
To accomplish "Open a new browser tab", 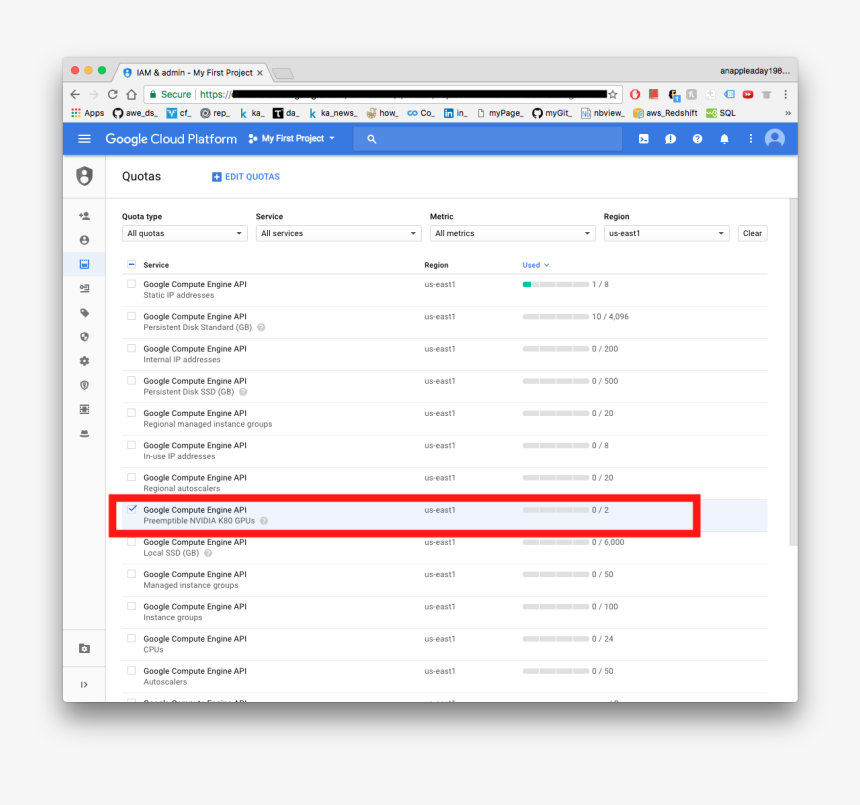I will (x=283, y=73).
